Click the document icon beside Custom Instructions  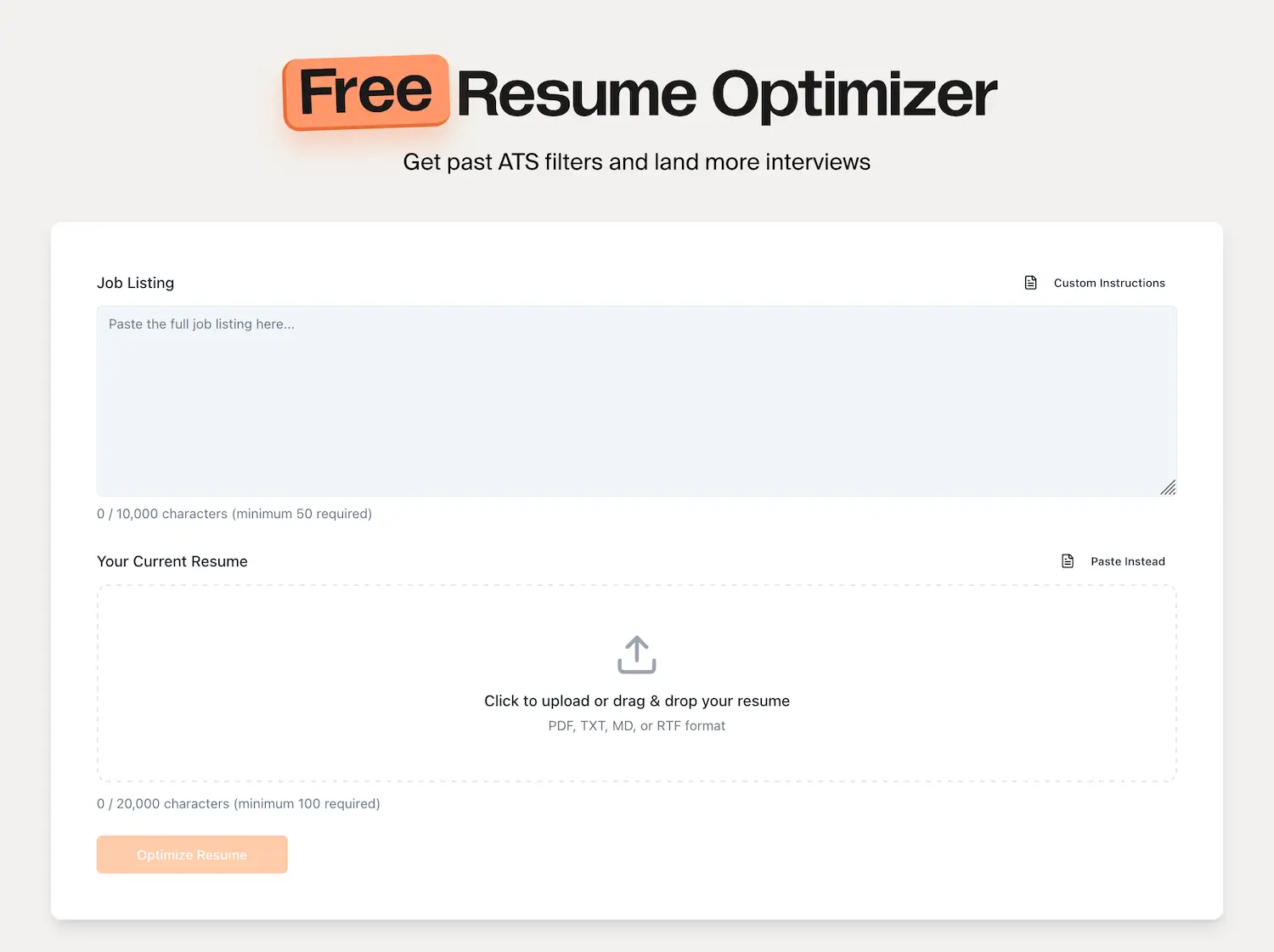coord(1030,282)
